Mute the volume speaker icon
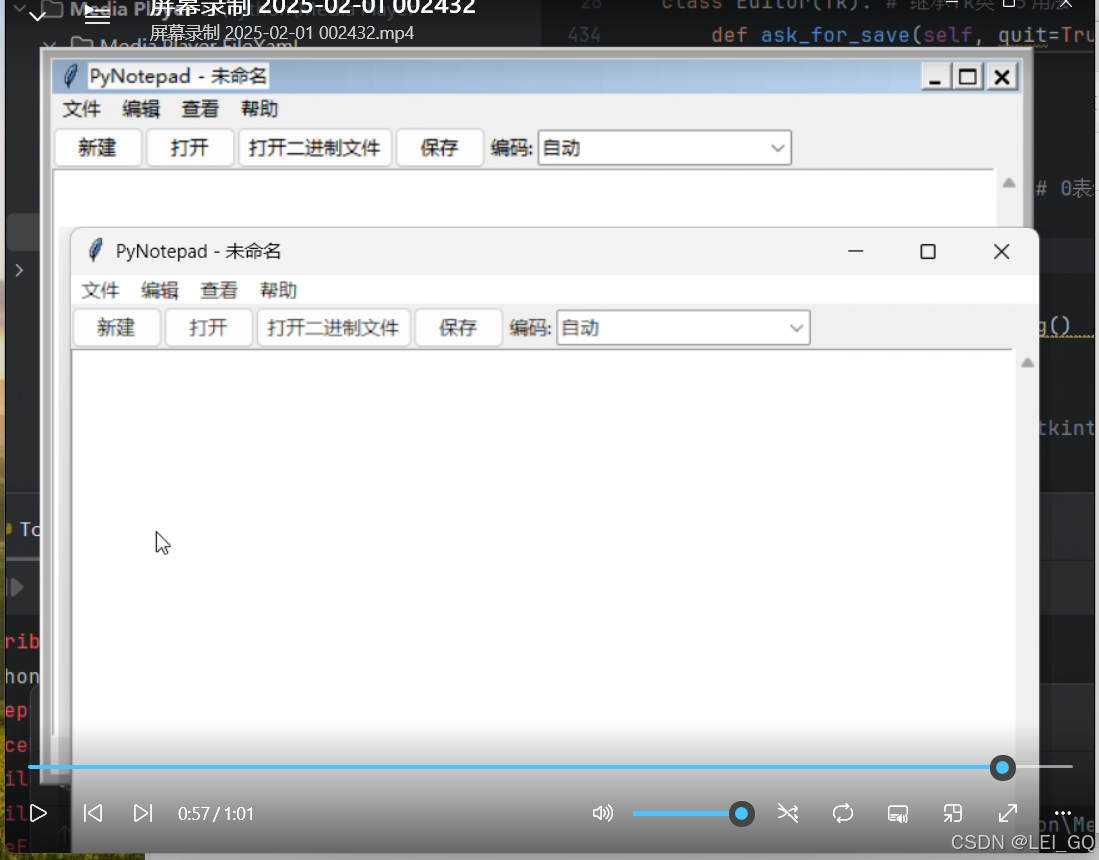 click(603, 813)
